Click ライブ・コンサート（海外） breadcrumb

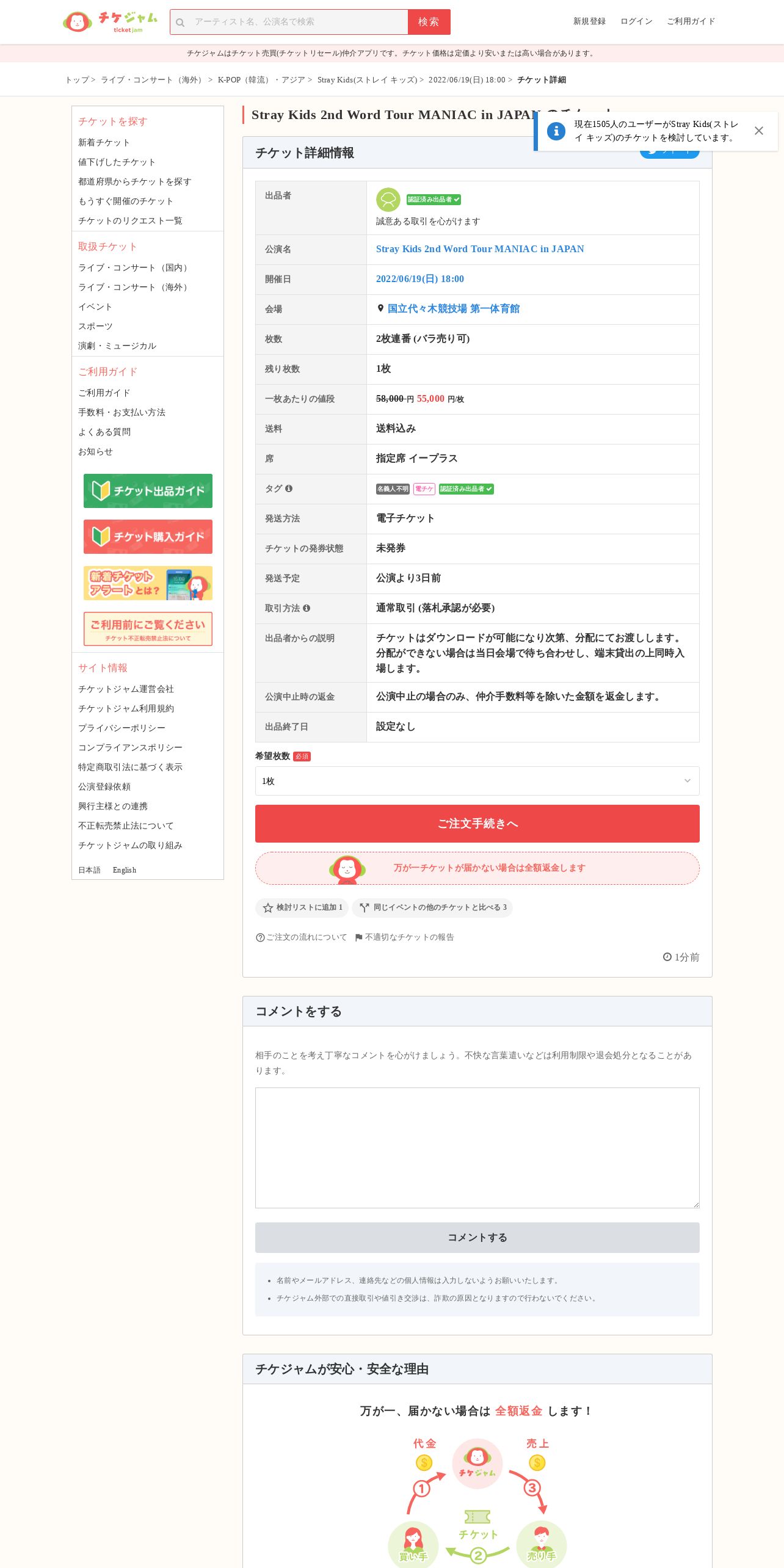tap(153, 80)
